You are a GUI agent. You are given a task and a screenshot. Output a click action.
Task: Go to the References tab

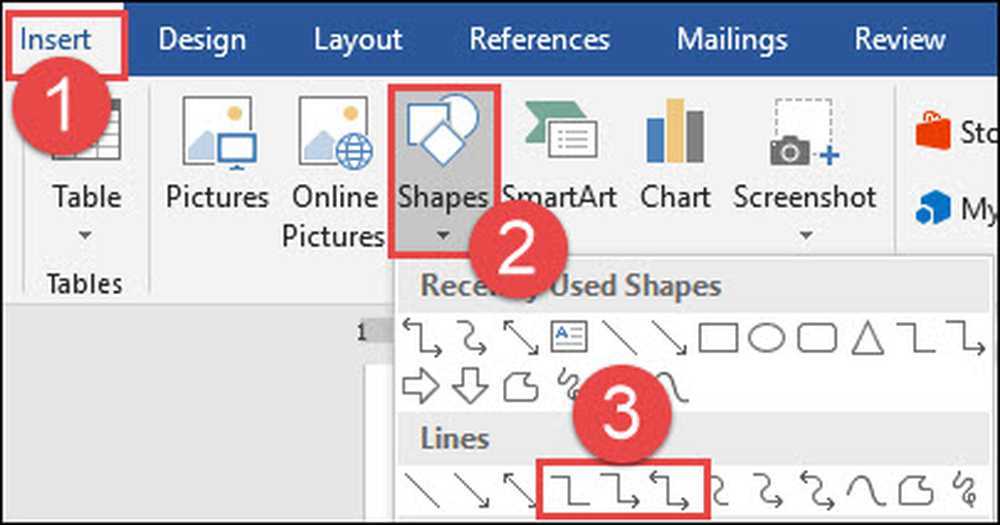[540, 40]
